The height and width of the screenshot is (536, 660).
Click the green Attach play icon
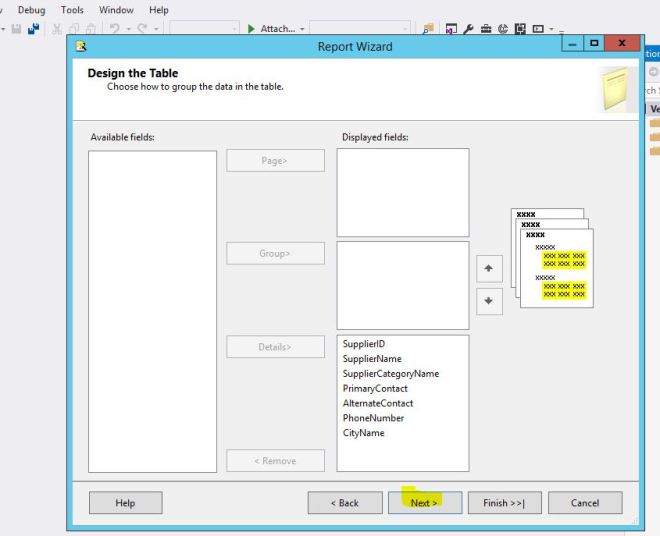point(252,29)
